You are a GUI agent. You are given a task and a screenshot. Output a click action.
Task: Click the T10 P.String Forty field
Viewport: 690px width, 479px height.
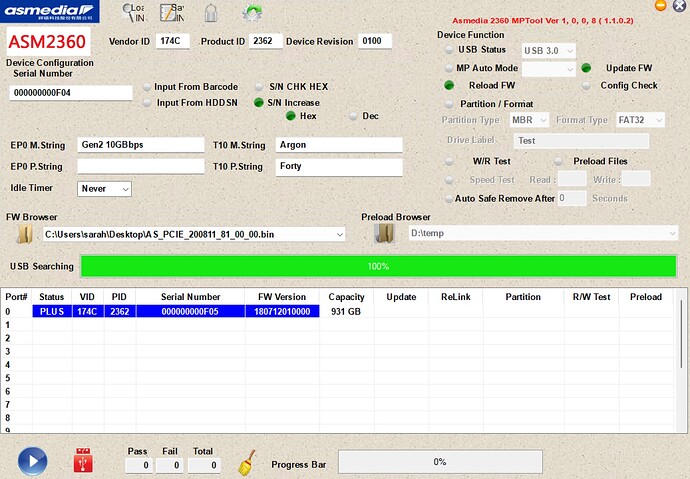(339, 167)
